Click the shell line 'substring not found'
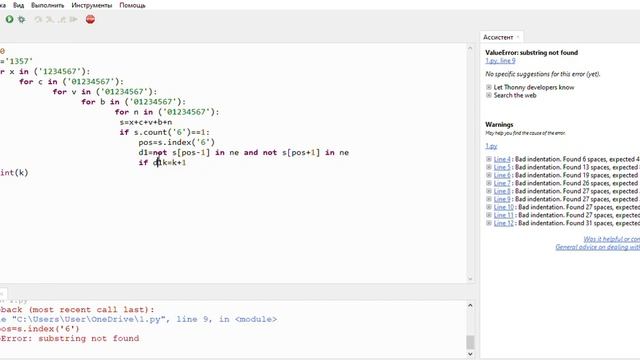This screenshot has height=360, width=640. (x=89, y=338)
